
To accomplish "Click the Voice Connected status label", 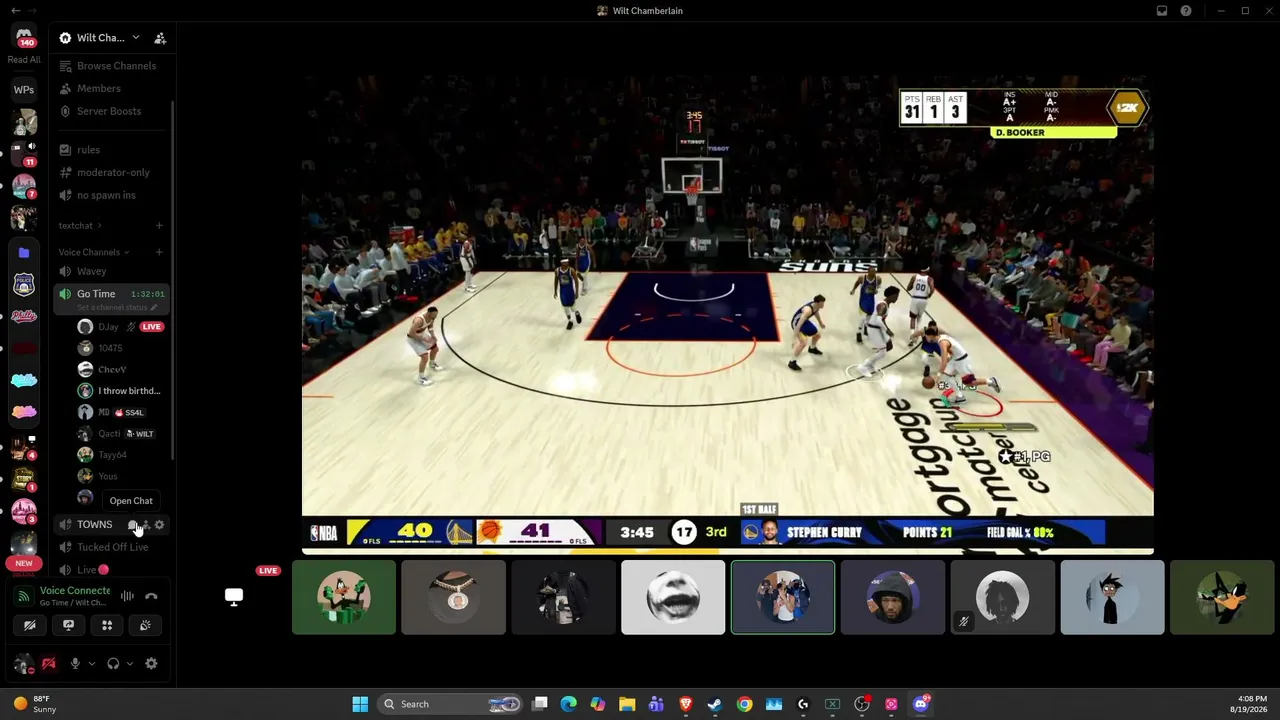I will (x=75, y=591).
